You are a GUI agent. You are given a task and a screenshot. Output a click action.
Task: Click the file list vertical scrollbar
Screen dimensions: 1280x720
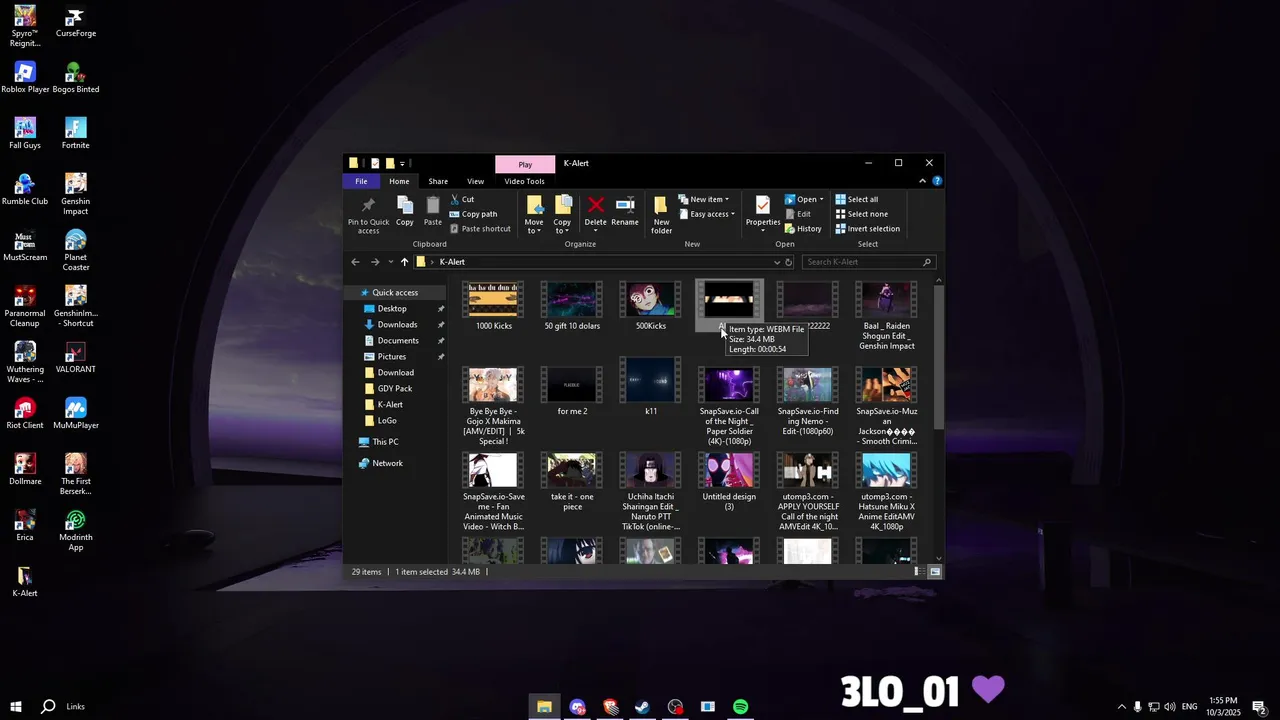(938, 358)
